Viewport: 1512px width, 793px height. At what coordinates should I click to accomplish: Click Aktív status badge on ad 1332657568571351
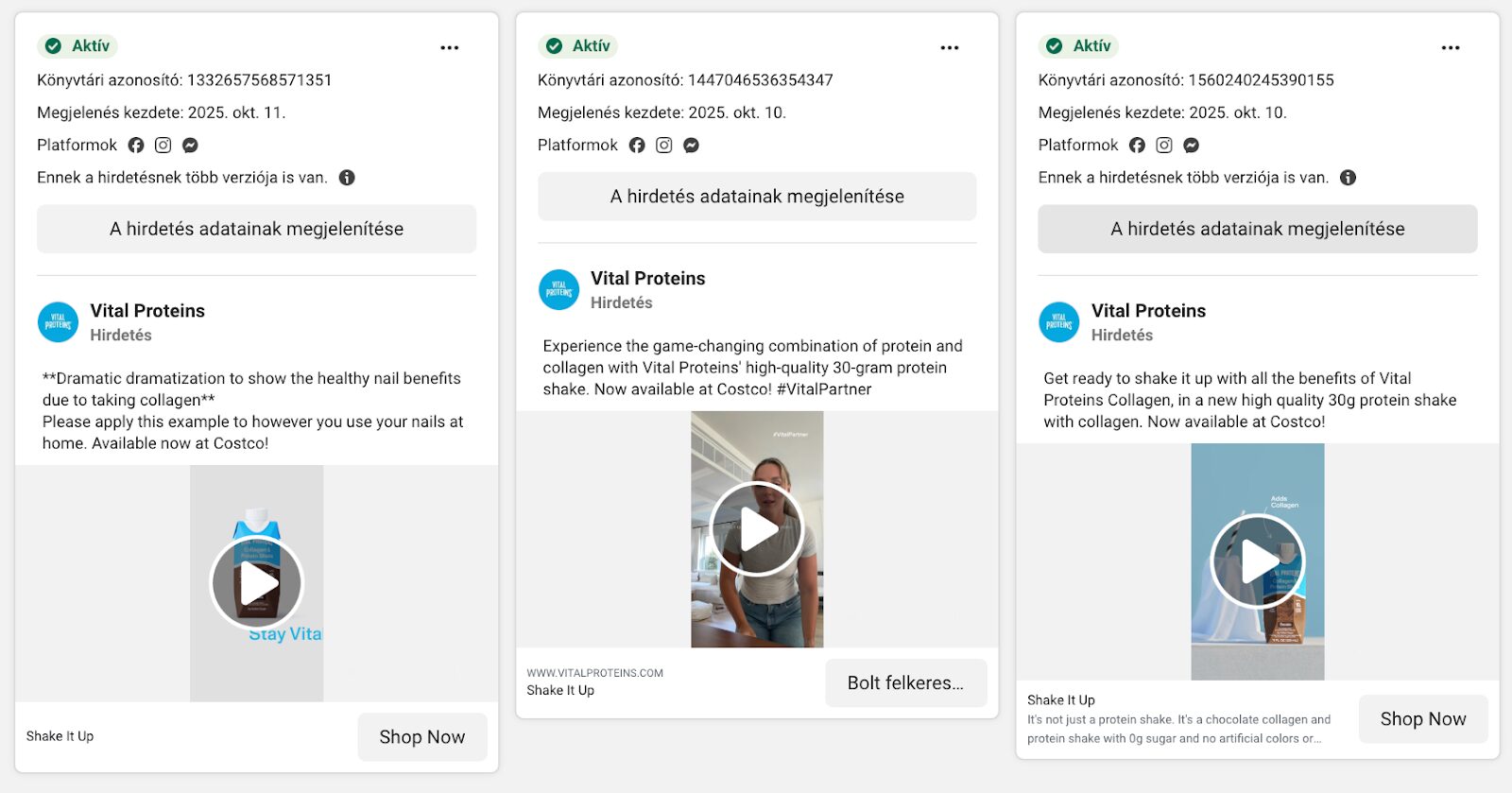pyautogui.click(x=78, y=45)
